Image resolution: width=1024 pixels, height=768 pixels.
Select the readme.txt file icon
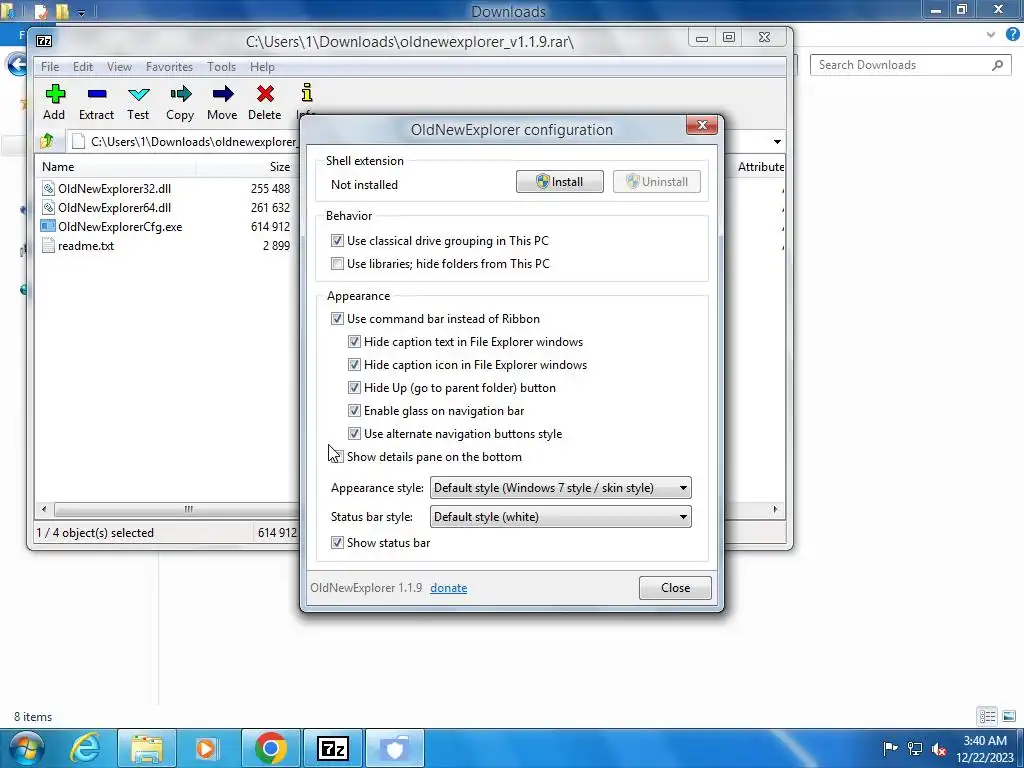pyautogui.click(x=48, y=246)
